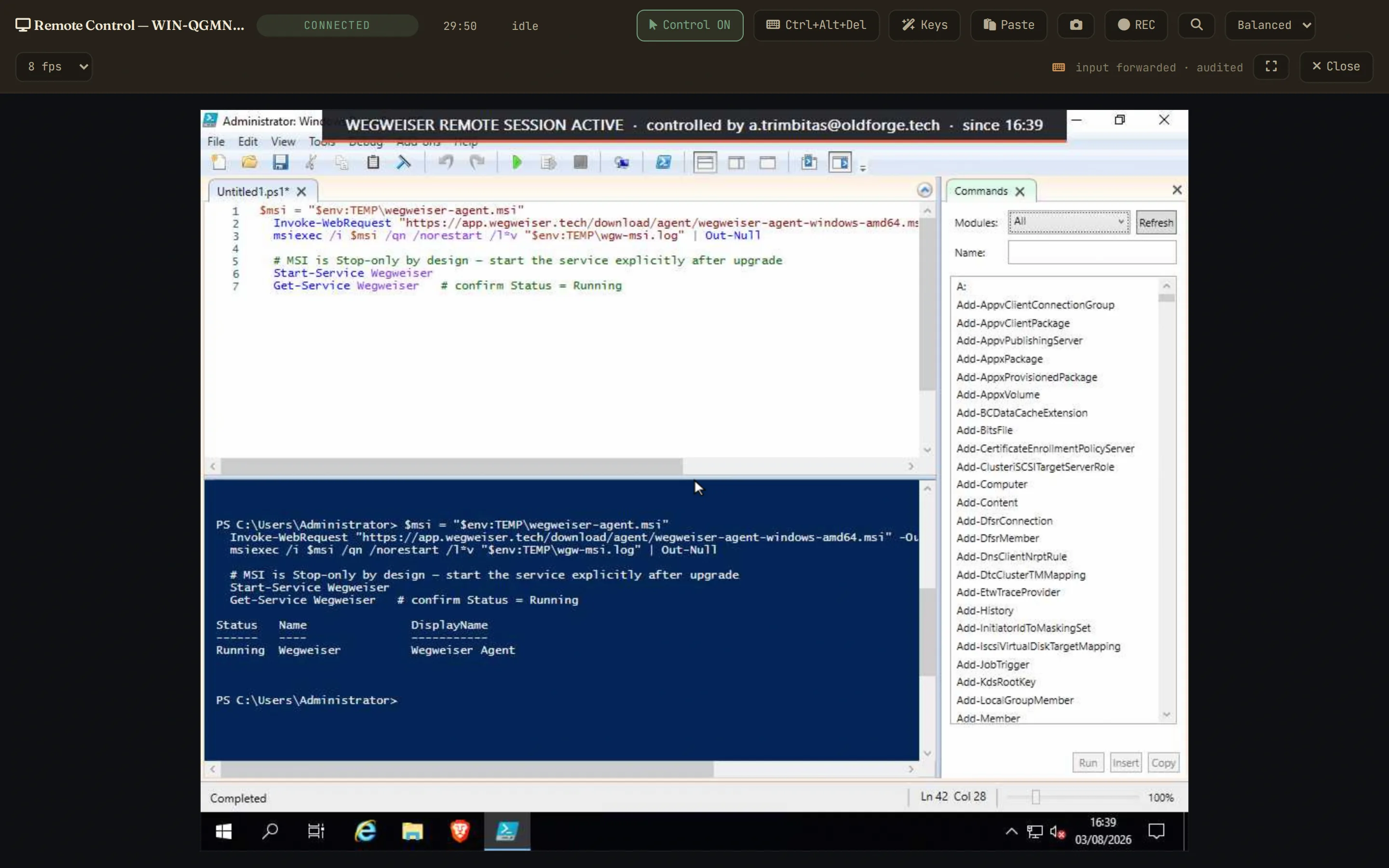Click the Paste button in header

1008,25
